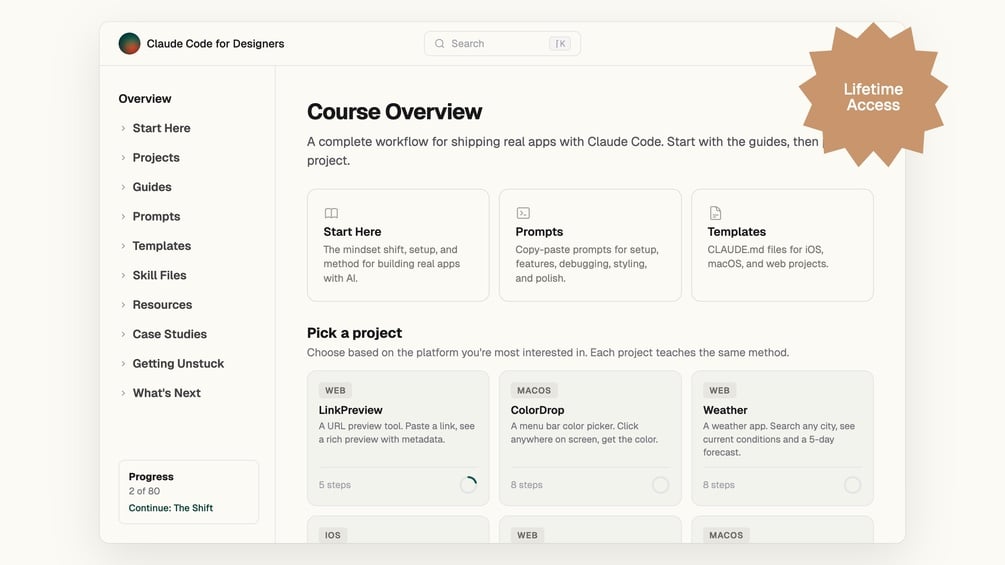This screenshot has width=1005, height=565.
Task: Expand the Resources section chevron
Action: click(x=123, y=305)
